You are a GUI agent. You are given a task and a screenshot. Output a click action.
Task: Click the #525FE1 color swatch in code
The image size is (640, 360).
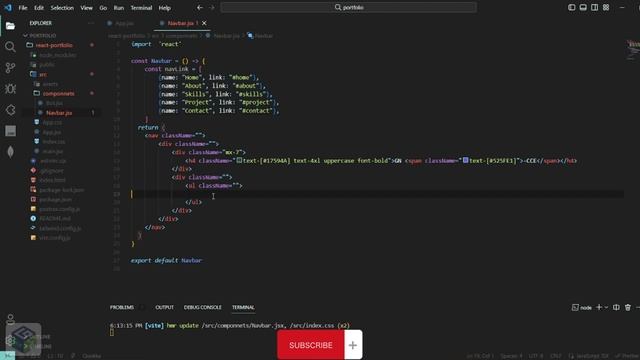coord(465,160)
